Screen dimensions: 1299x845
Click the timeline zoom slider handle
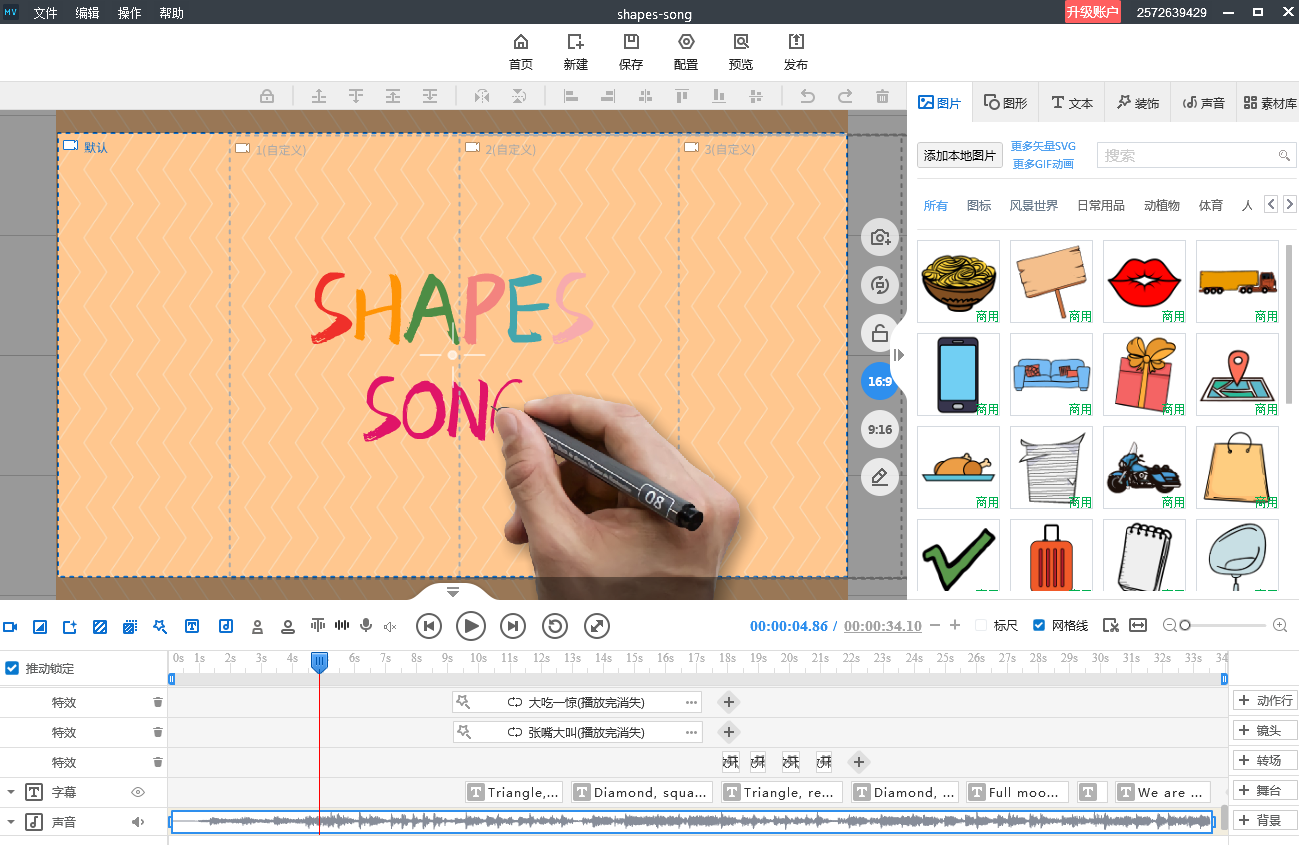[1185, 625]
